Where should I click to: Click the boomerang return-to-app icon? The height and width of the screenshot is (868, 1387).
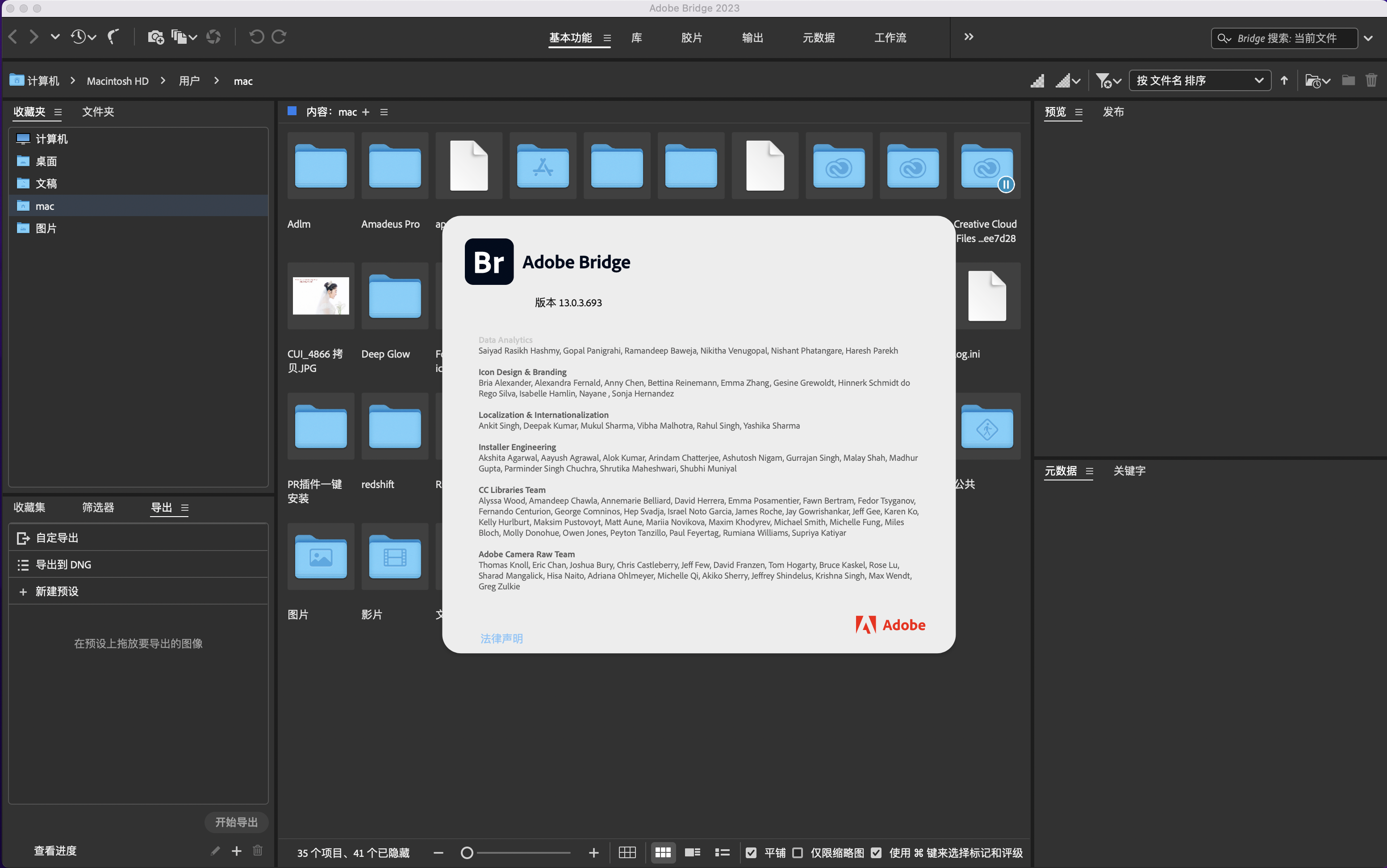click(113, 37)
